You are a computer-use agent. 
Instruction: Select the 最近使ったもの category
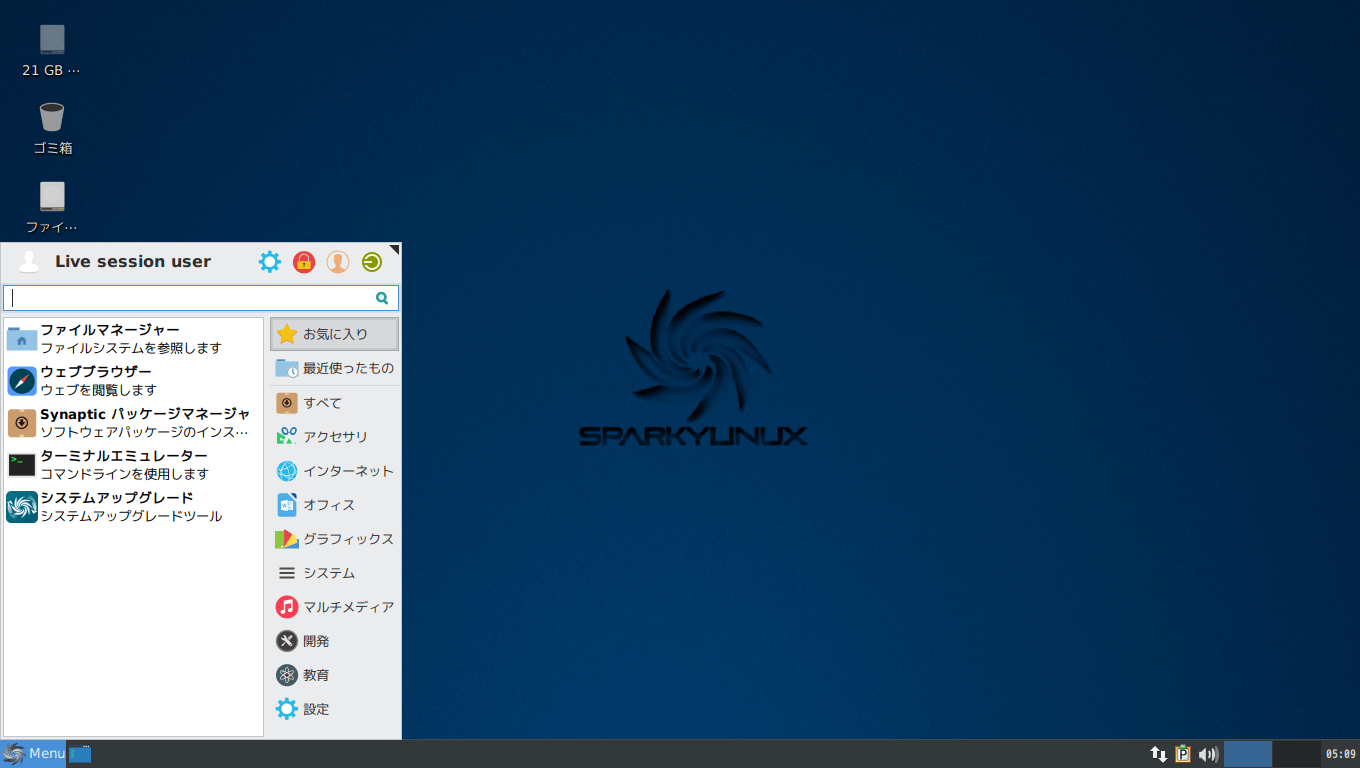(334, 368)
